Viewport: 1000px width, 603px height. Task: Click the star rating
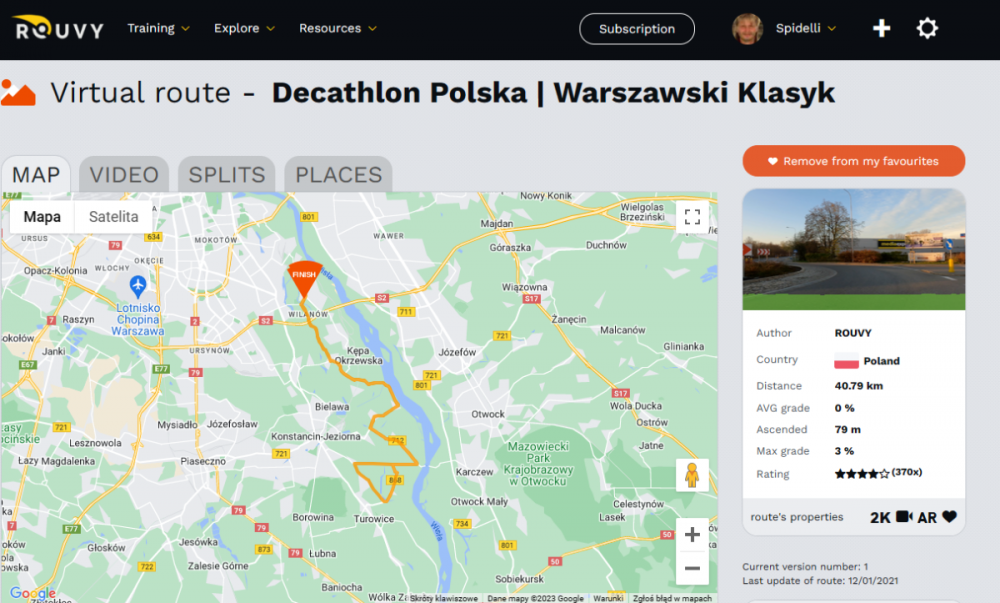(x=862, y=474)
